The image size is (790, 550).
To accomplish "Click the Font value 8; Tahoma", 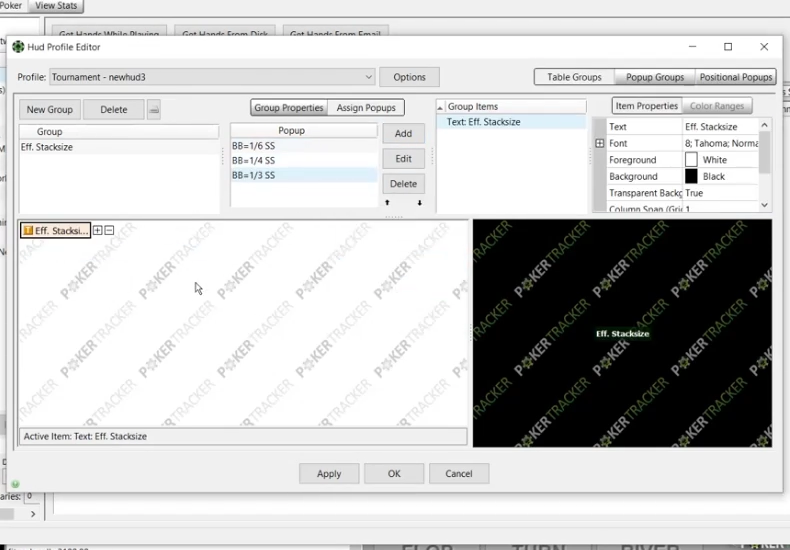I will click(720, 143).
